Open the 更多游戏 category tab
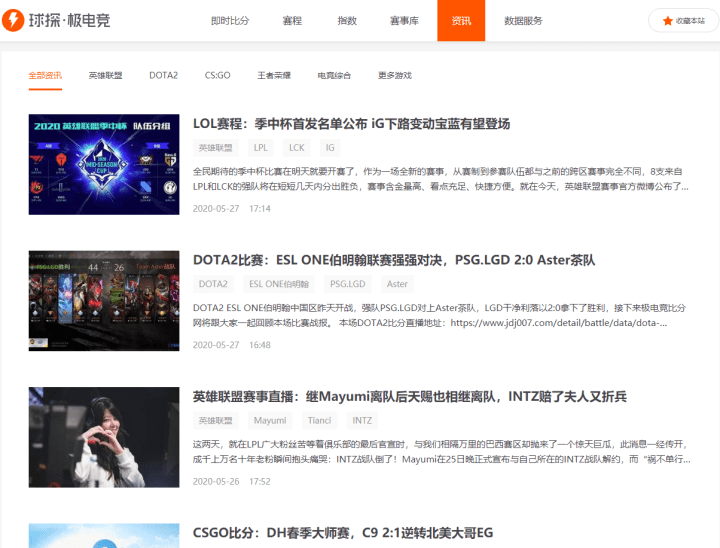Viewport: 720px width, 548px height. point(394,75)
